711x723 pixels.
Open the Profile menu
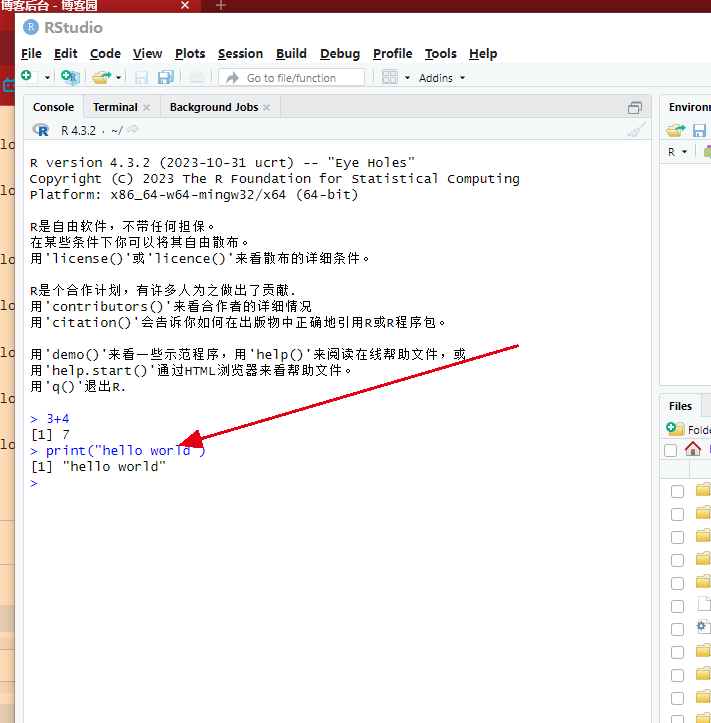(392, 53)
